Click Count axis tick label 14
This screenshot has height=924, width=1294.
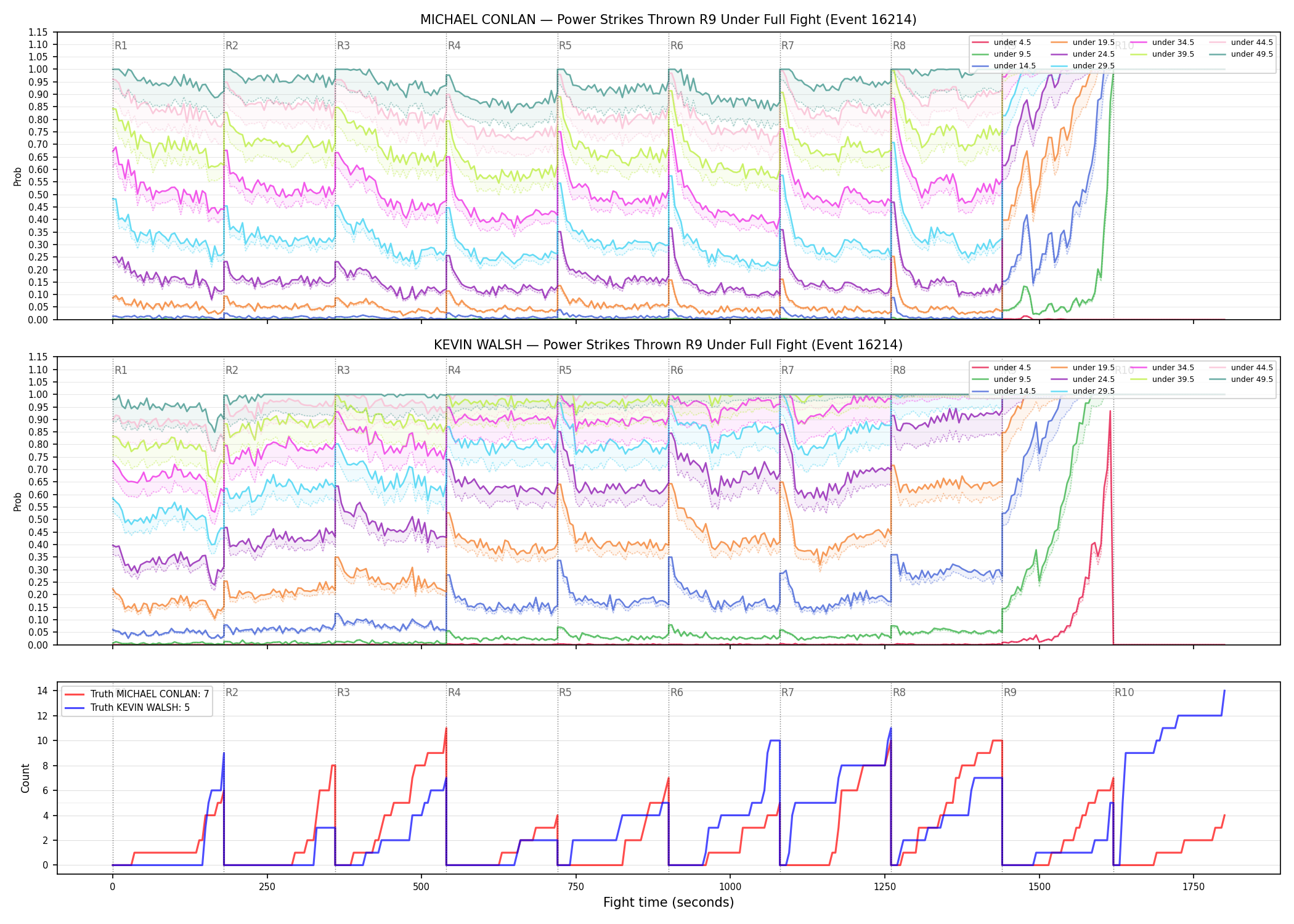click(42, 691)
